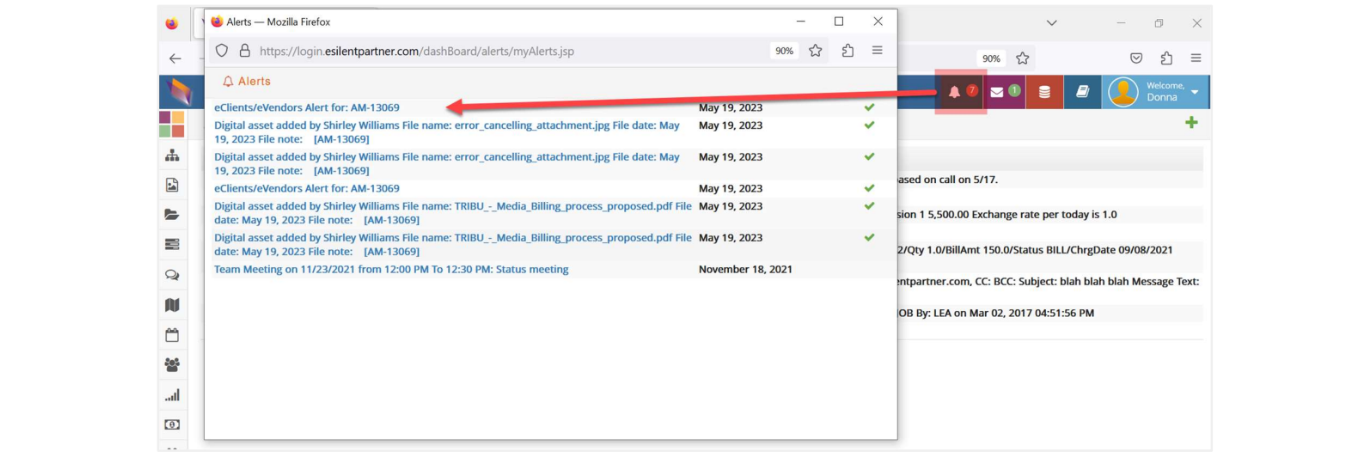Open hamburger menu in Alerts window

click(x=877, y=51)
